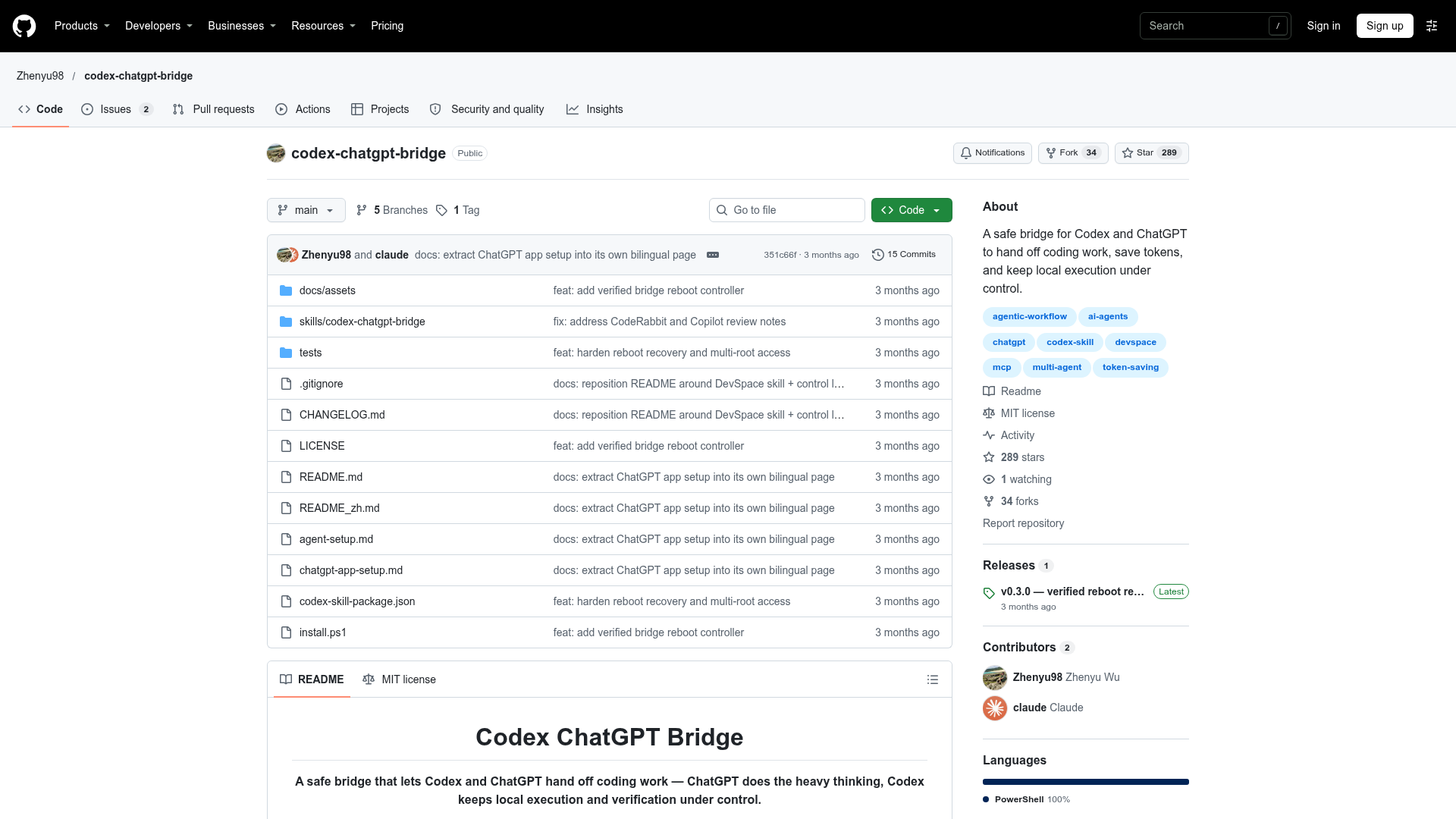Expand the main branch selector

pyautogui.click(x=306, y=210)
